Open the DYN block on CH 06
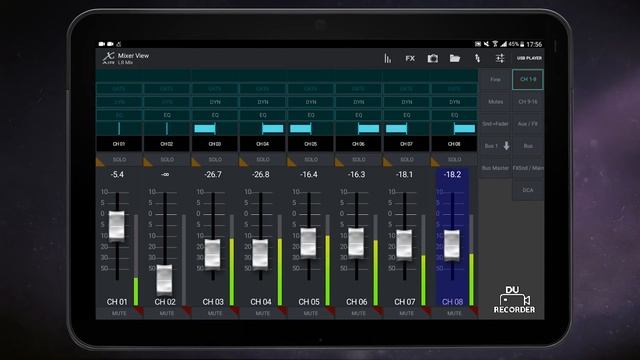This screenshot has width=640, height=360. [x=358, y=102]
